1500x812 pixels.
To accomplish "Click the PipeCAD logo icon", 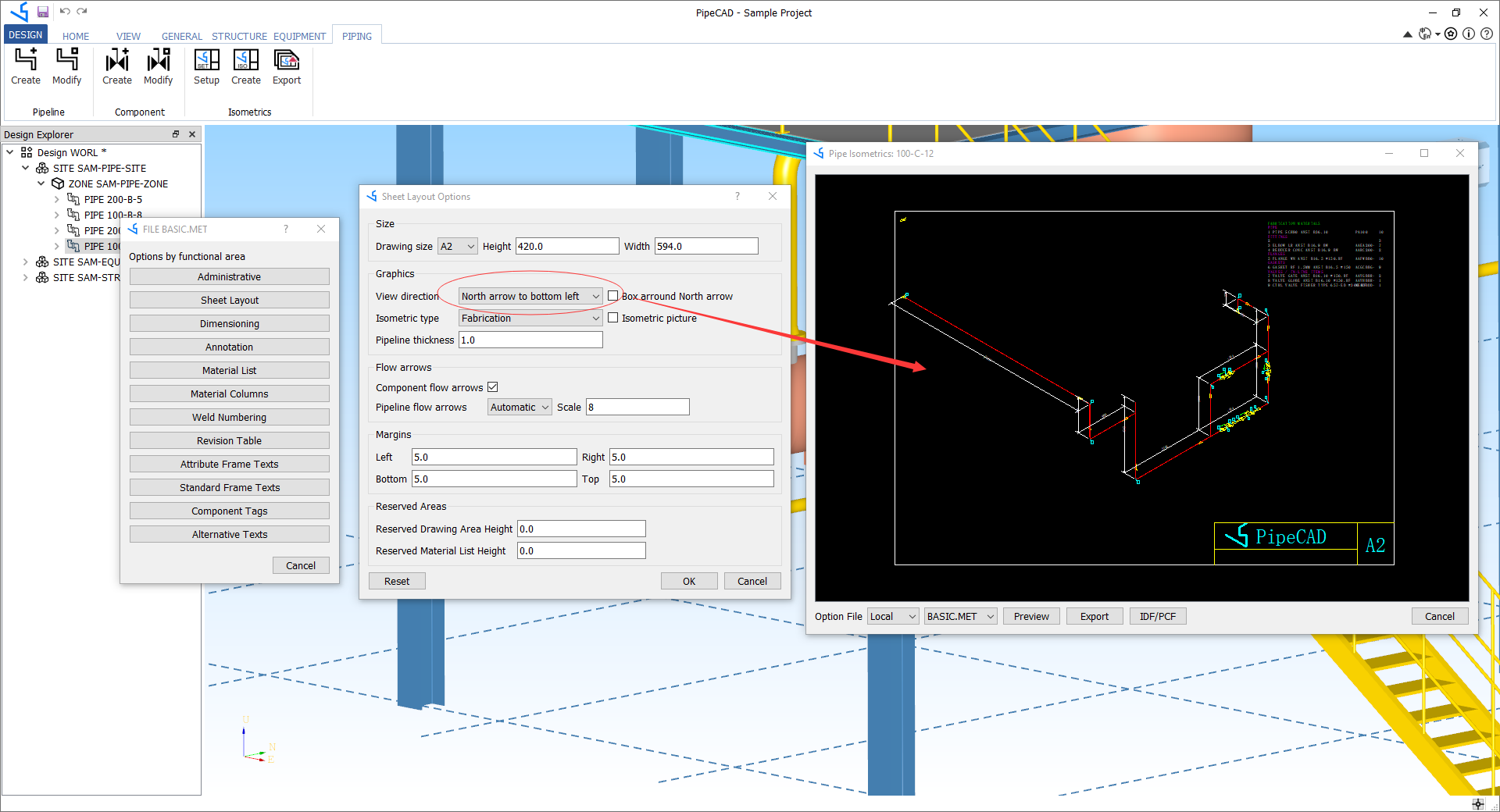I will point(20,12).
